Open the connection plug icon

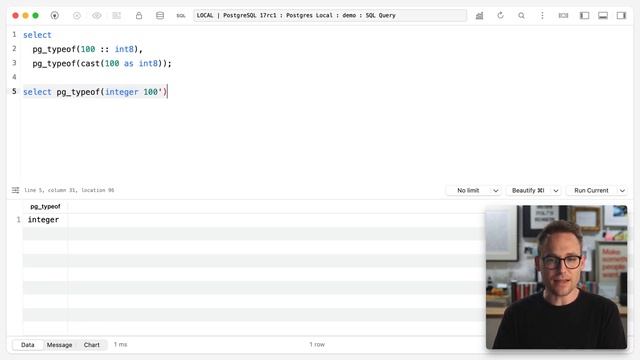[55, 16]
